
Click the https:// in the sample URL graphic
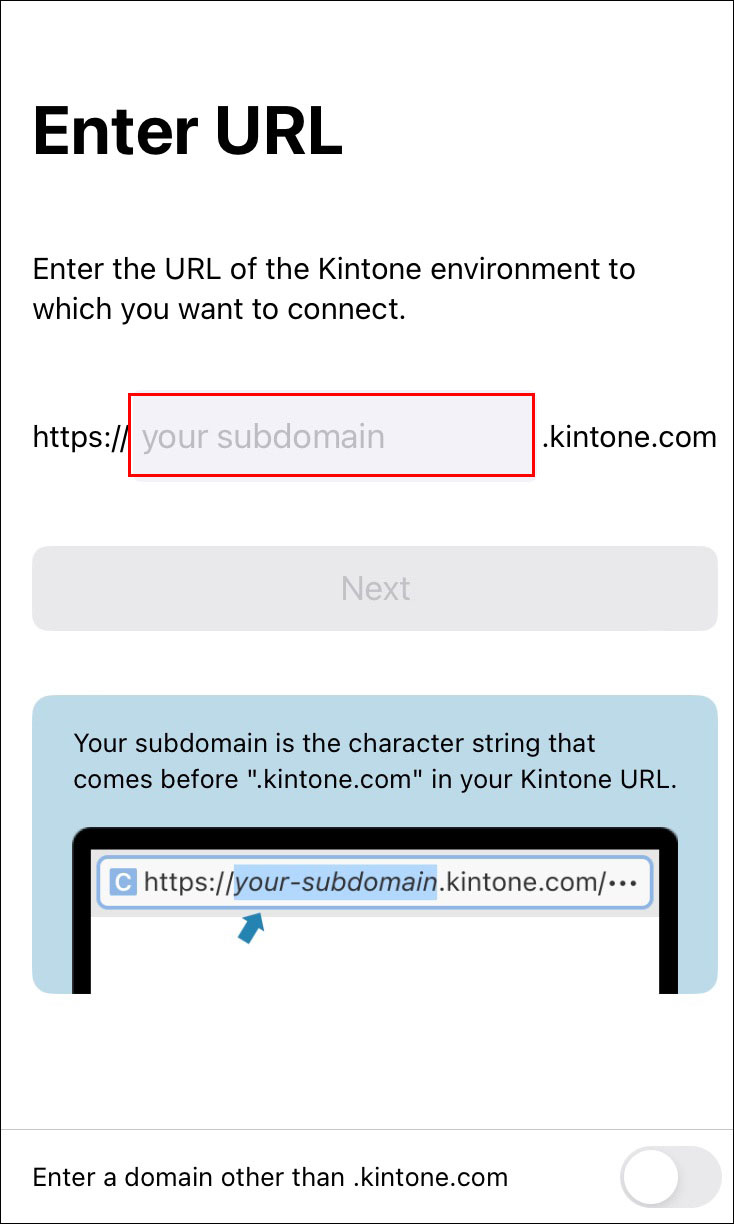(x=188, y=881)
